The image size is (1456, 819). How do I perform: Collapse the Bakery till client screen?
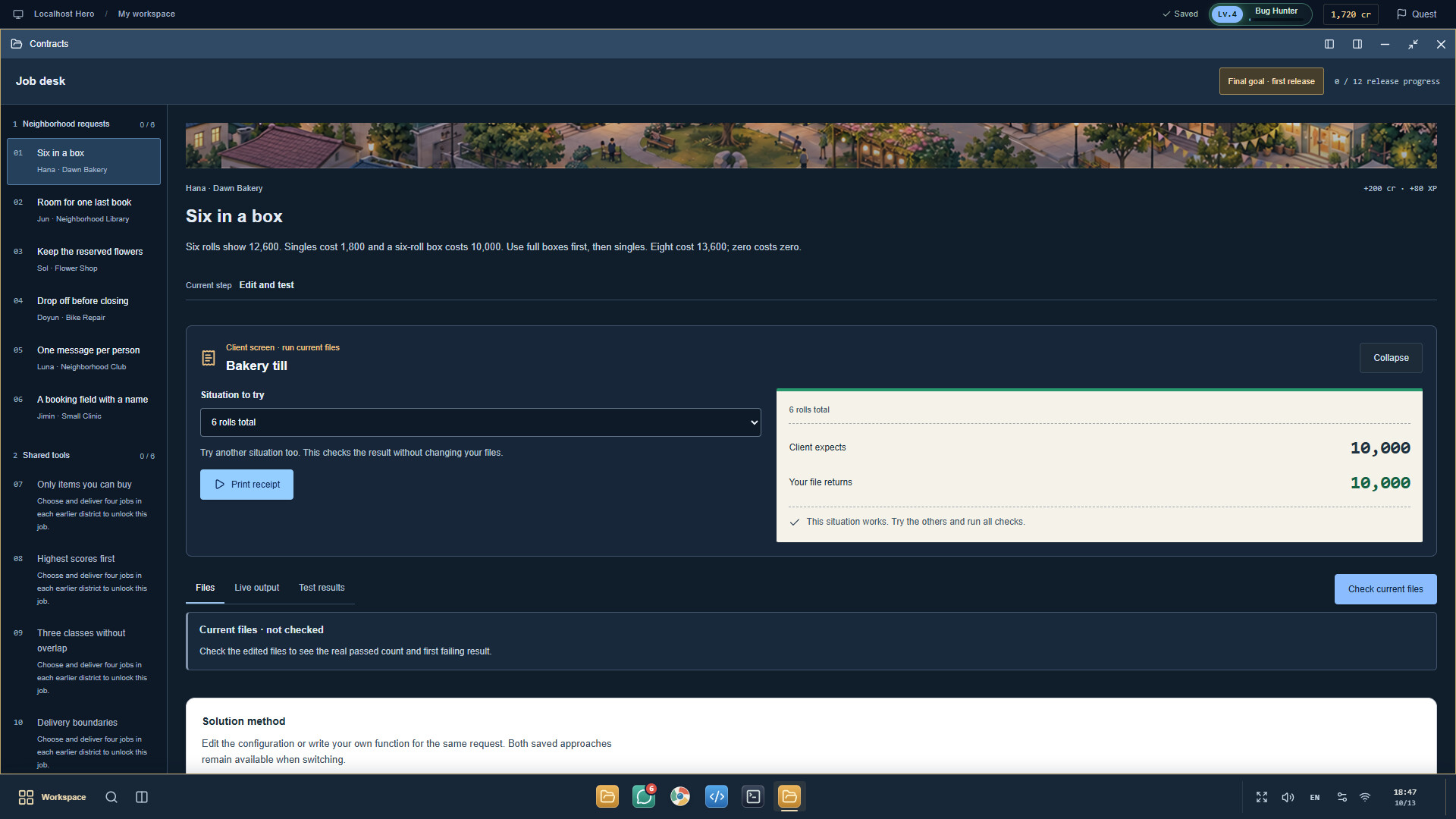coord(1391,358)
